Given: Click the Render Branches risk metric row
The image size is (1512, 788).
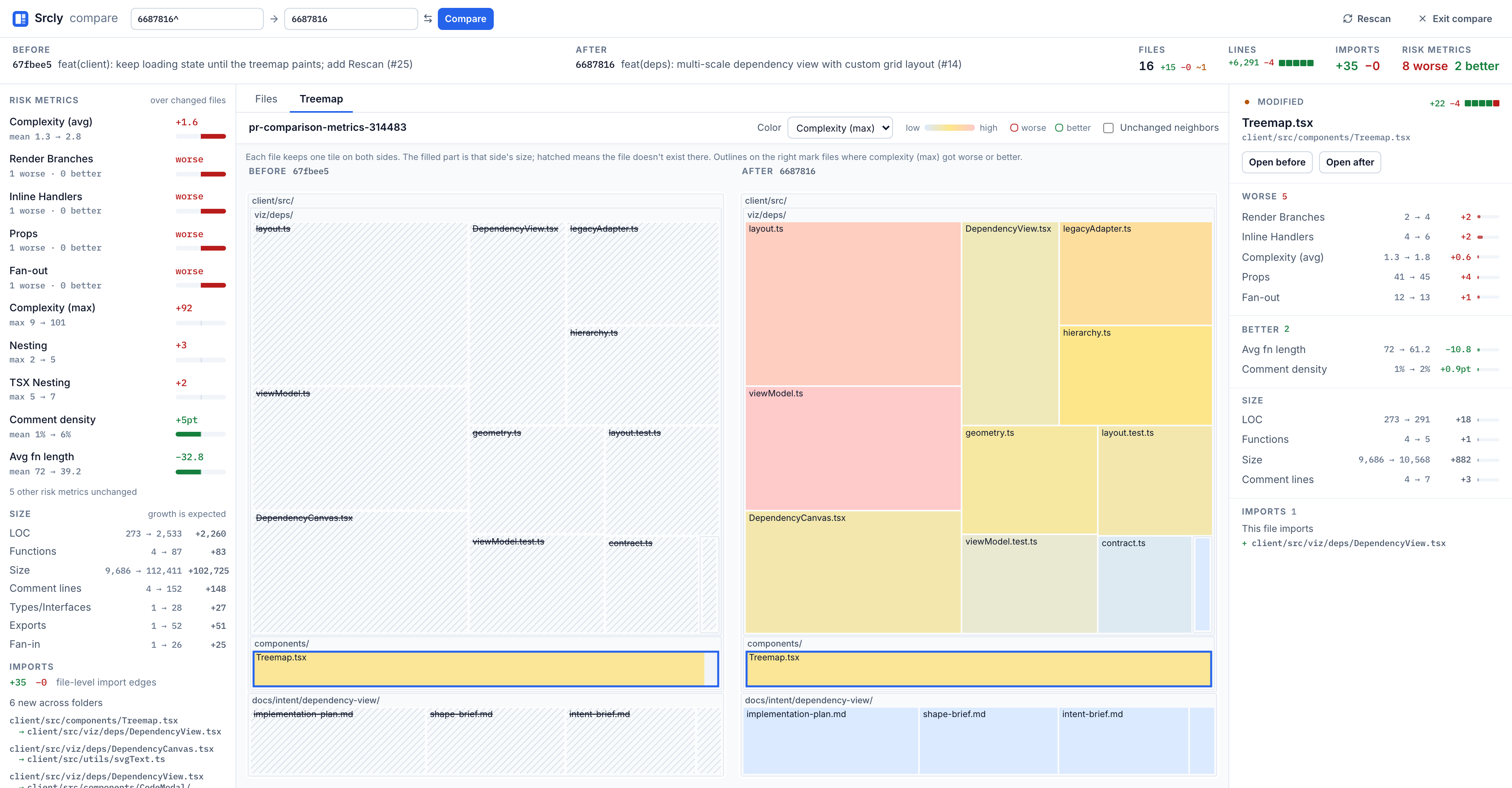Looking at the screenshot, I should pos(117,165).
